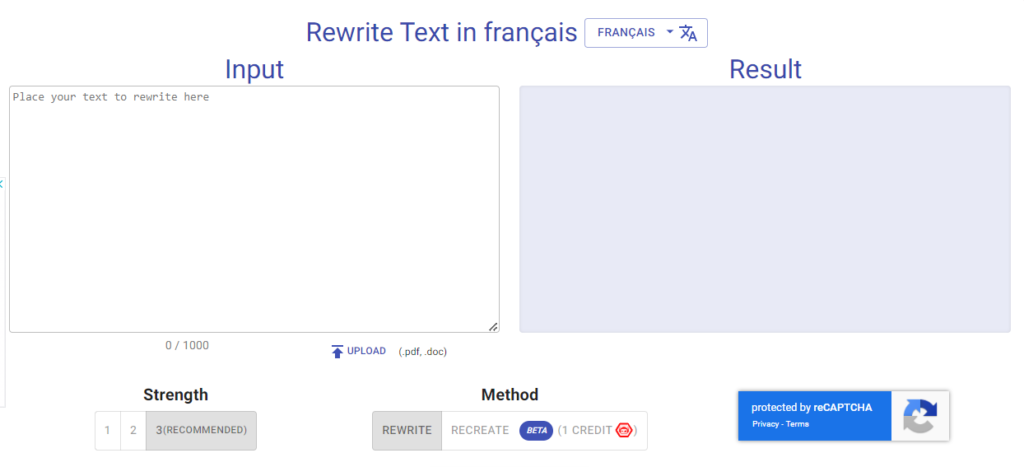Click the BETA badge

(x=536, y=430)
